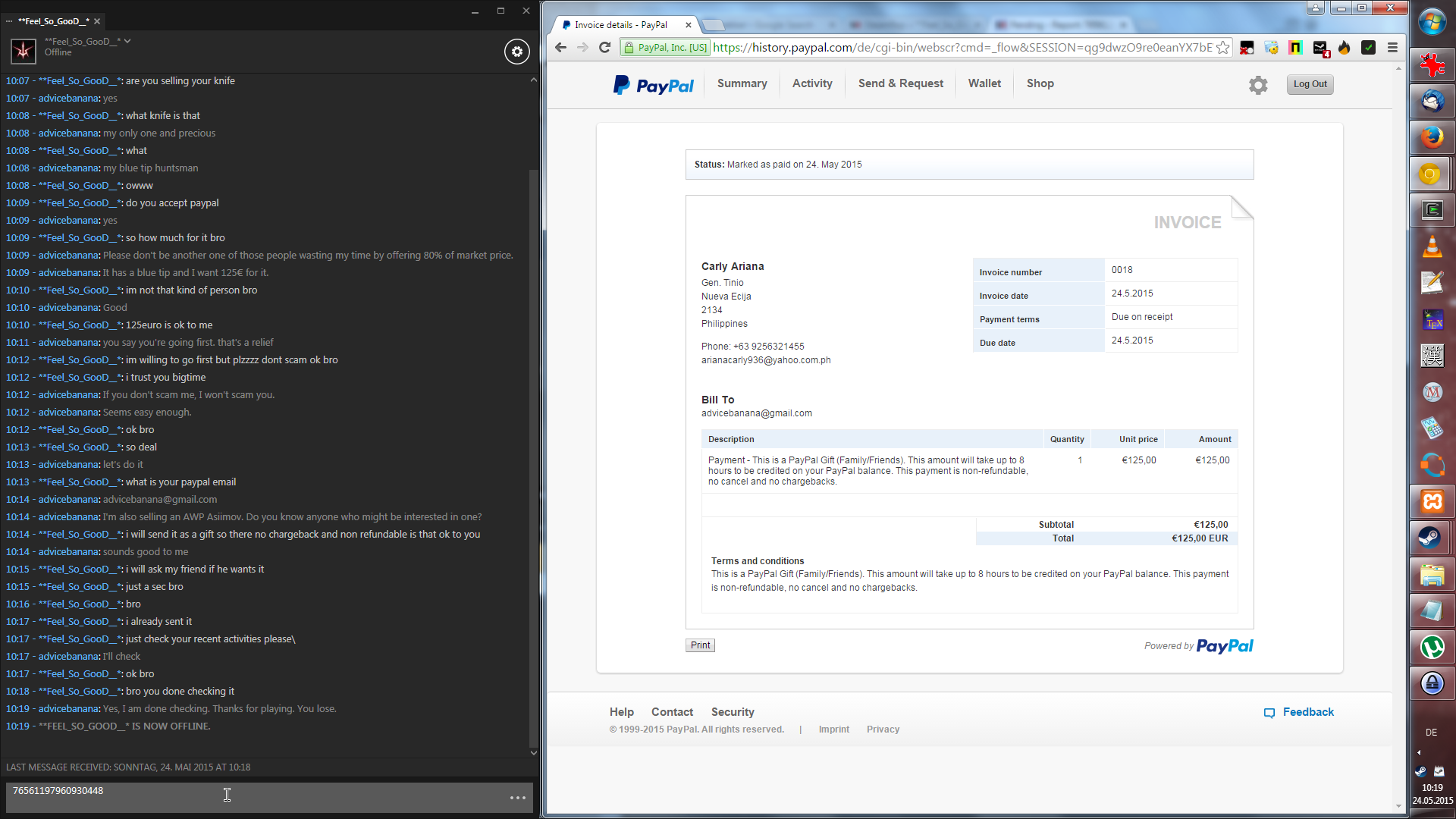Open Chrome hamburger menu
1456x819 pixels.
point(1392,48)
